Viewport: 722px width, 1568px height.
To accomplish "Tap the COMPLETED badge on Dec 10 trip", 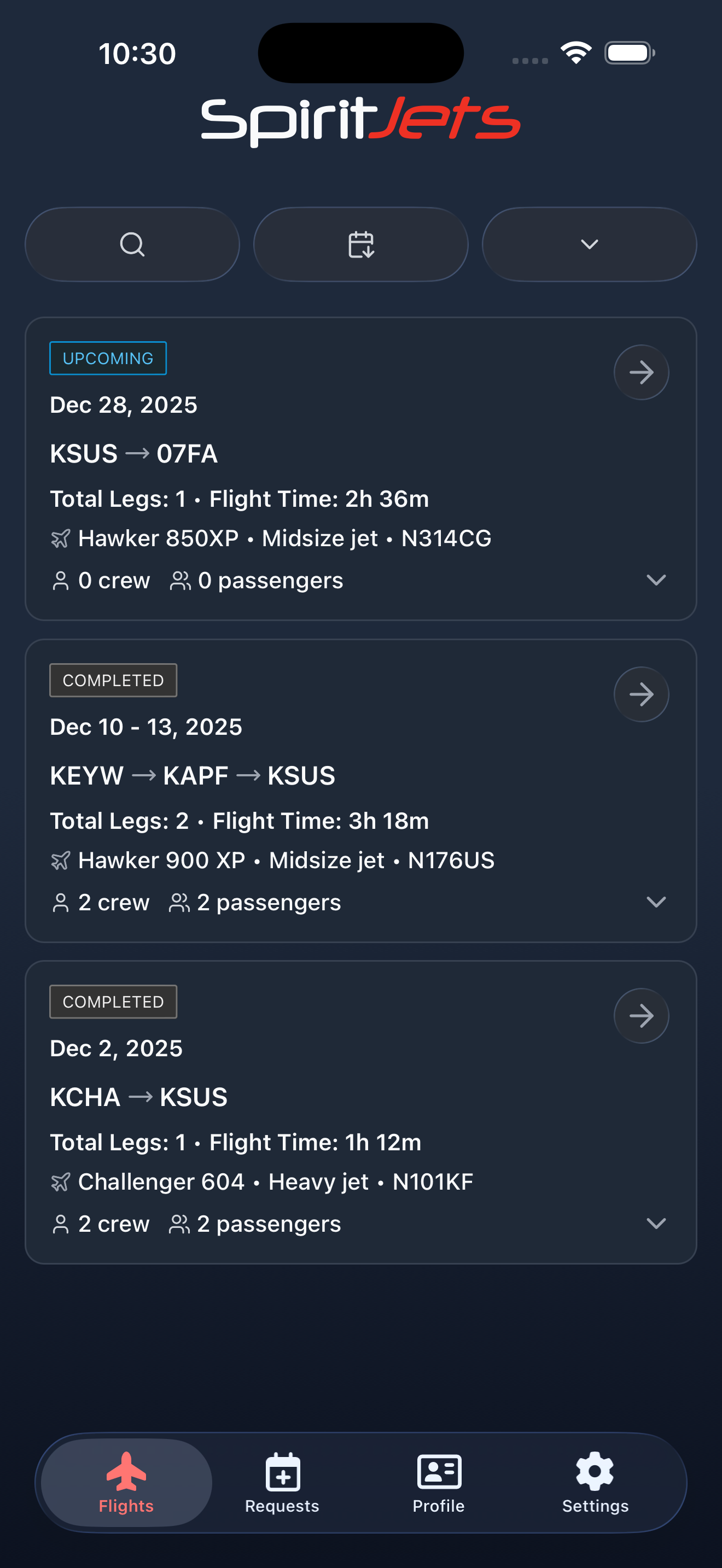I will (113, 680).
